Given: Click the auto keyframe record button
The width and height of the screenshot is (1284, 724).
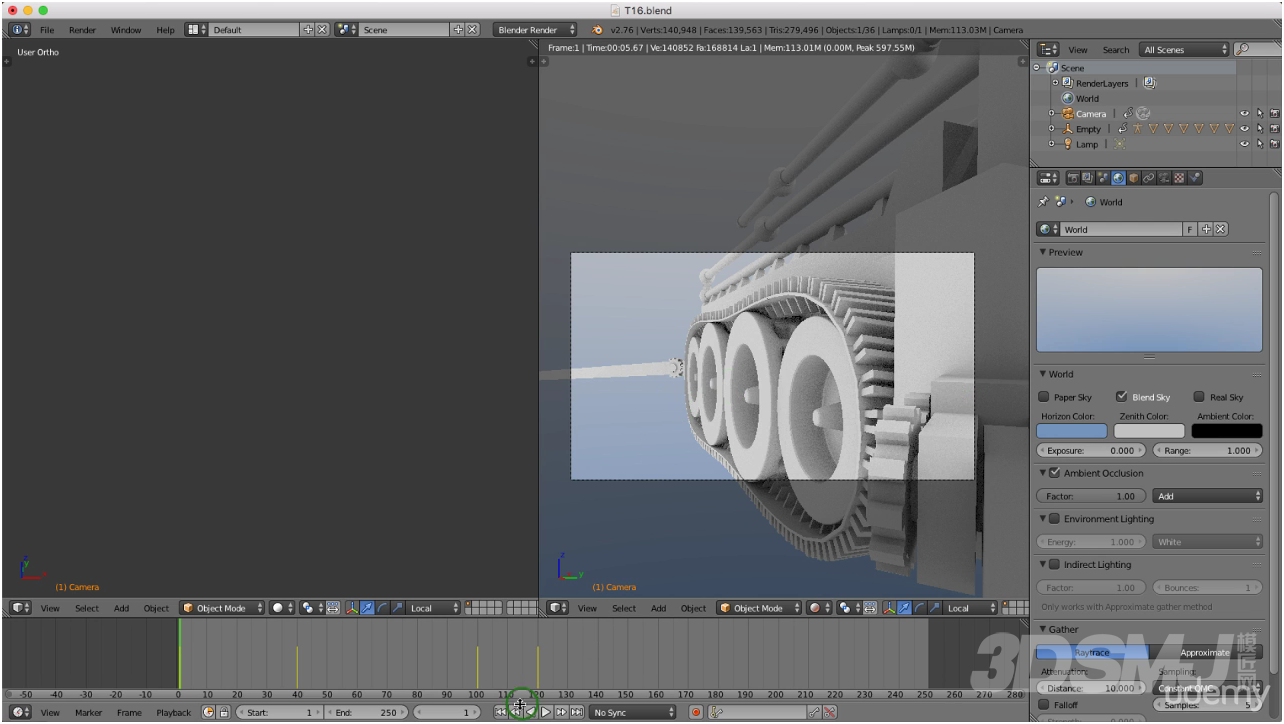Looking at the screenshot, I should click(x=696, y=712).
